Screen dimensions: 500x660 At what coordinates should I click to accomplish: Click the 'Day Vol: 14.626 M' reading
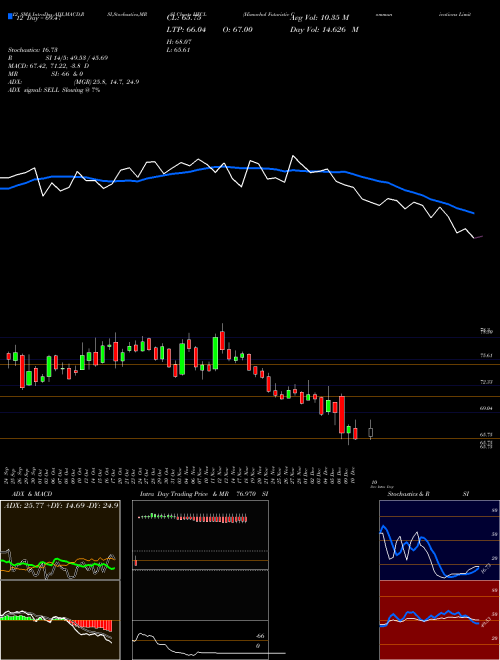click(x=324, y=29)
